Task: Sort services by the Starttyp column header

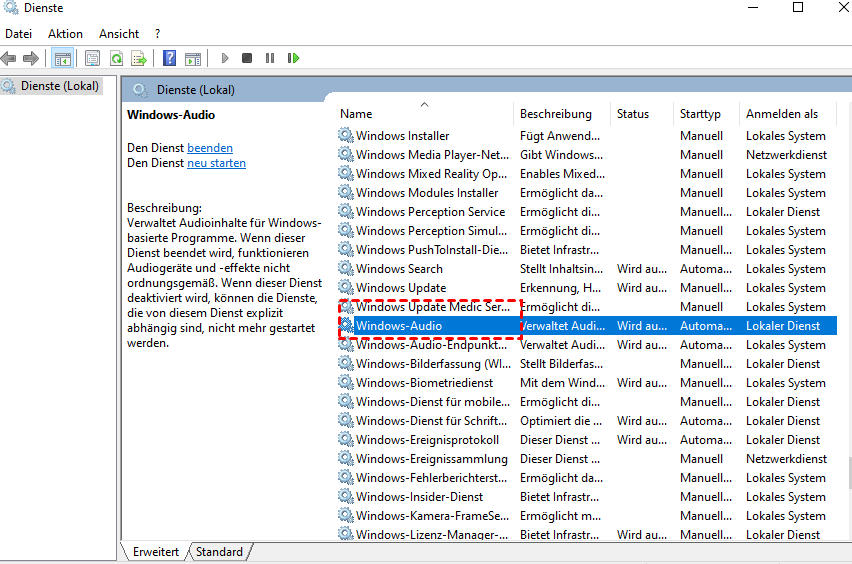Action: coord(700,114)
